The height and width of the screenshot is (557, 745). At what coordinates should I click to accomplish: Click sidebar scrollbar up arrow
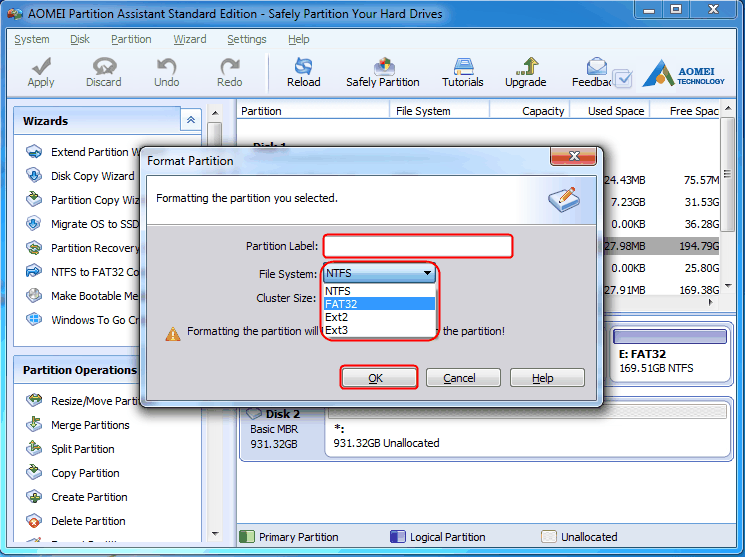215,113
